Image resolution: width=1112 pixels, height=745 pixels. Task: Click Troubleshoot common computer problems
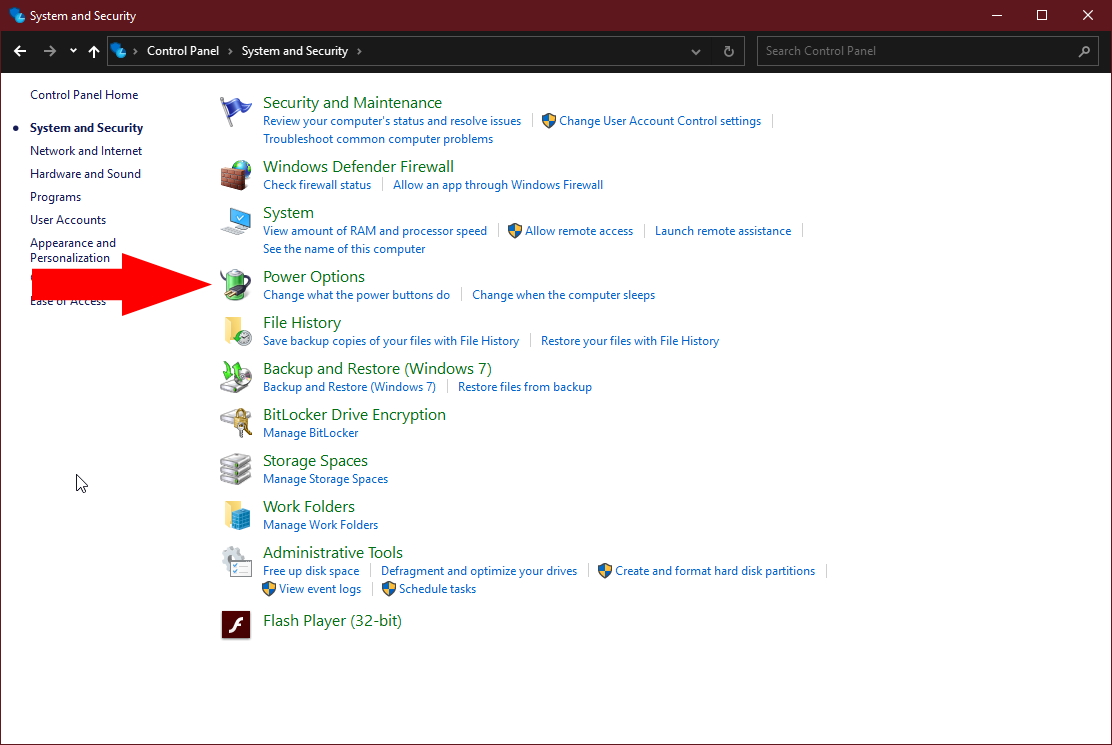click(378, 139)
